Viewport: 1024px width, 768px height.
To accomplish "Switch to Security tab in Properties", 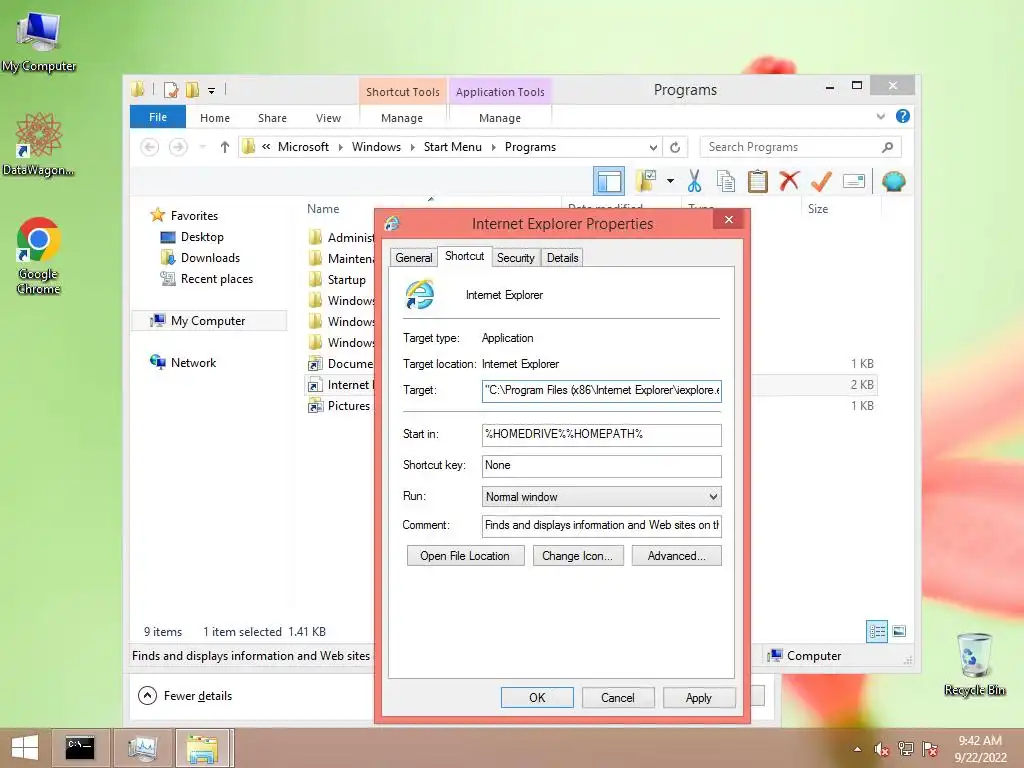I will pyautogui.click(x=515, y=257).
